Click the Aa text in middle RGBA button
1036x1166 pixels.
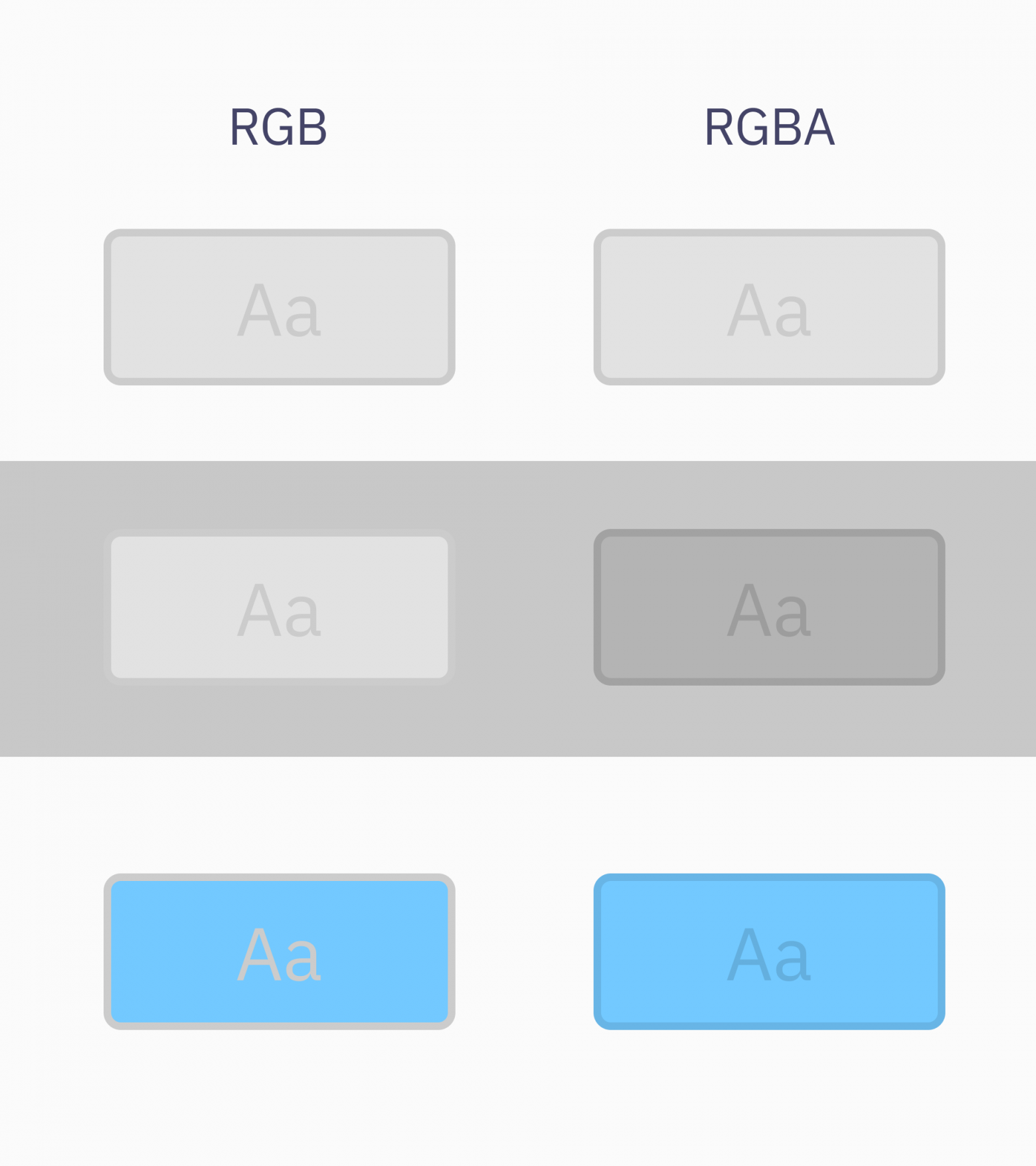click(769, 610)
